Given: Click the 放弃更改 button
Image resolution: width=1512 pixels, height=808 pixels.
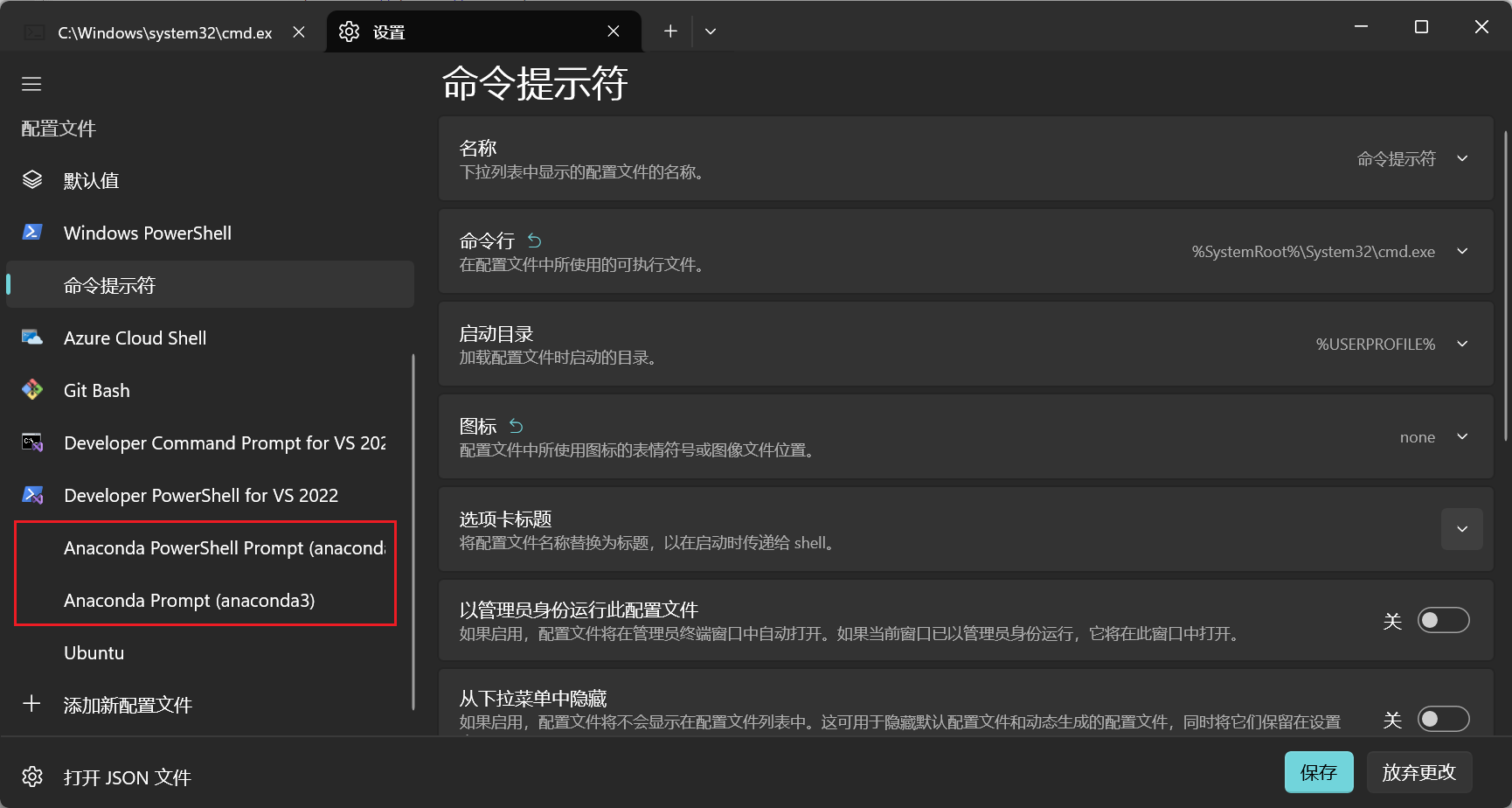Looking at the screenshot, I should coord(1419,772).
